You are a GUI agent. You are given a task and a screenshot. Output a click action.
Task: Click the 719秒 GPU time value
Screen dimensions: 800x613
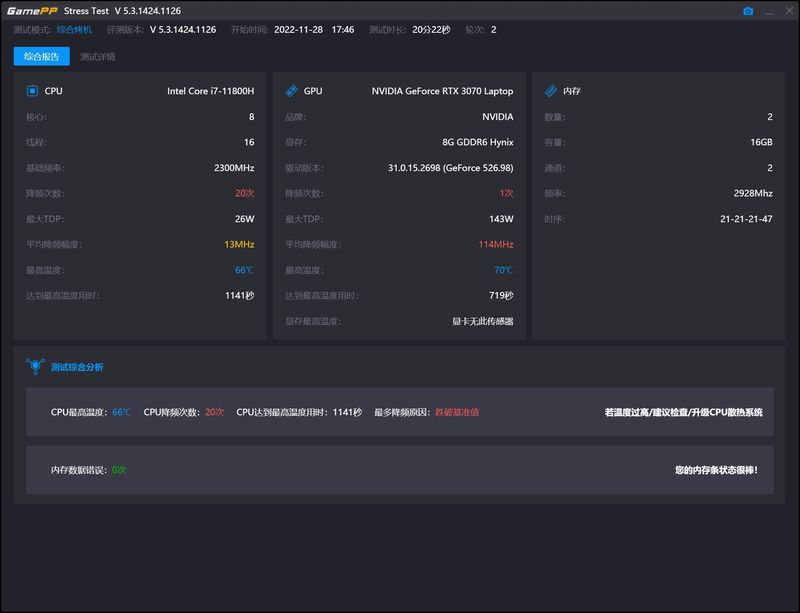501,295
